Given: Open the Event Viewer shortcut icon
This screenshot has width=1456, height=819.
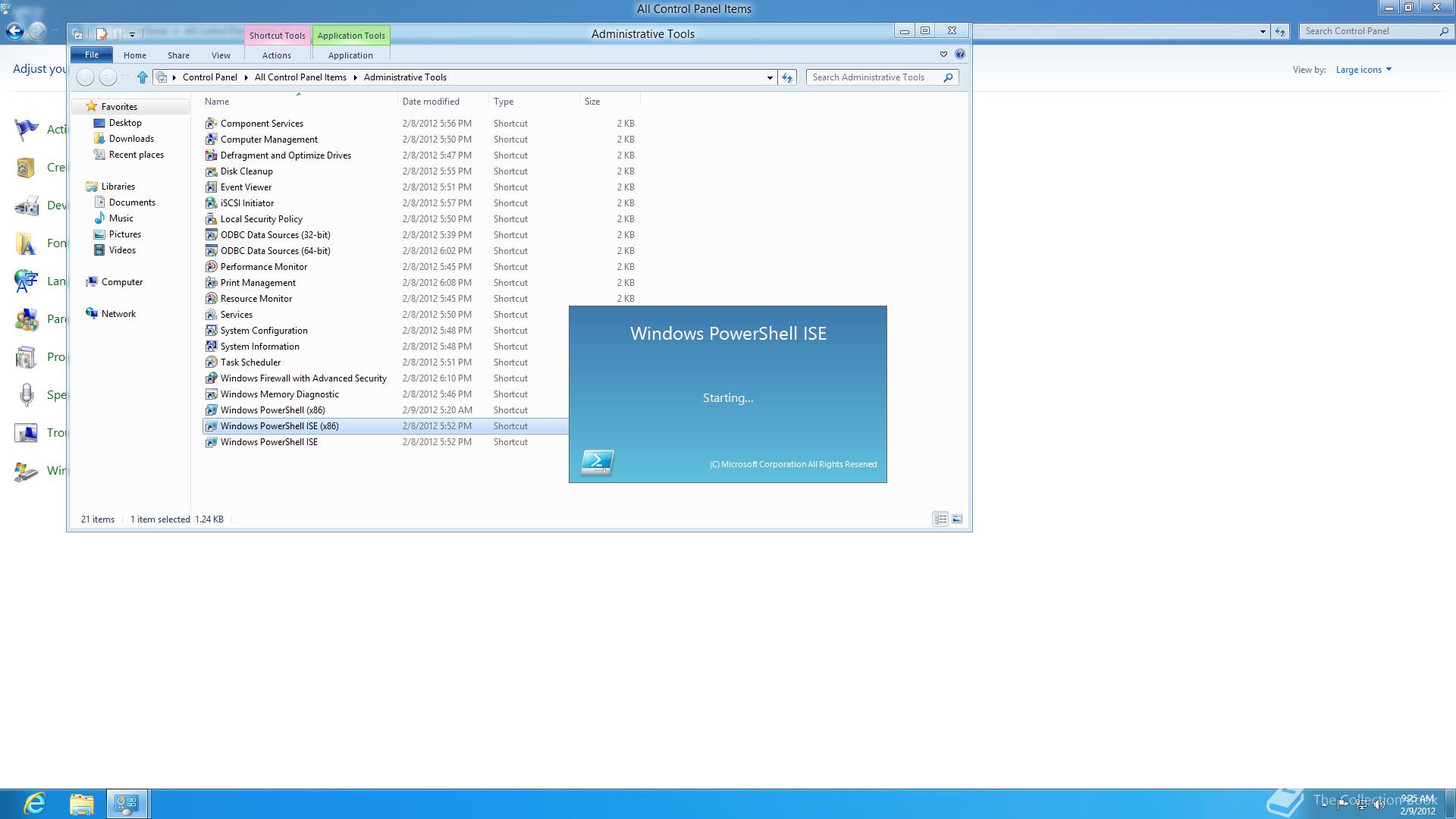Looking at the screenshot, I should coord(212,187).
